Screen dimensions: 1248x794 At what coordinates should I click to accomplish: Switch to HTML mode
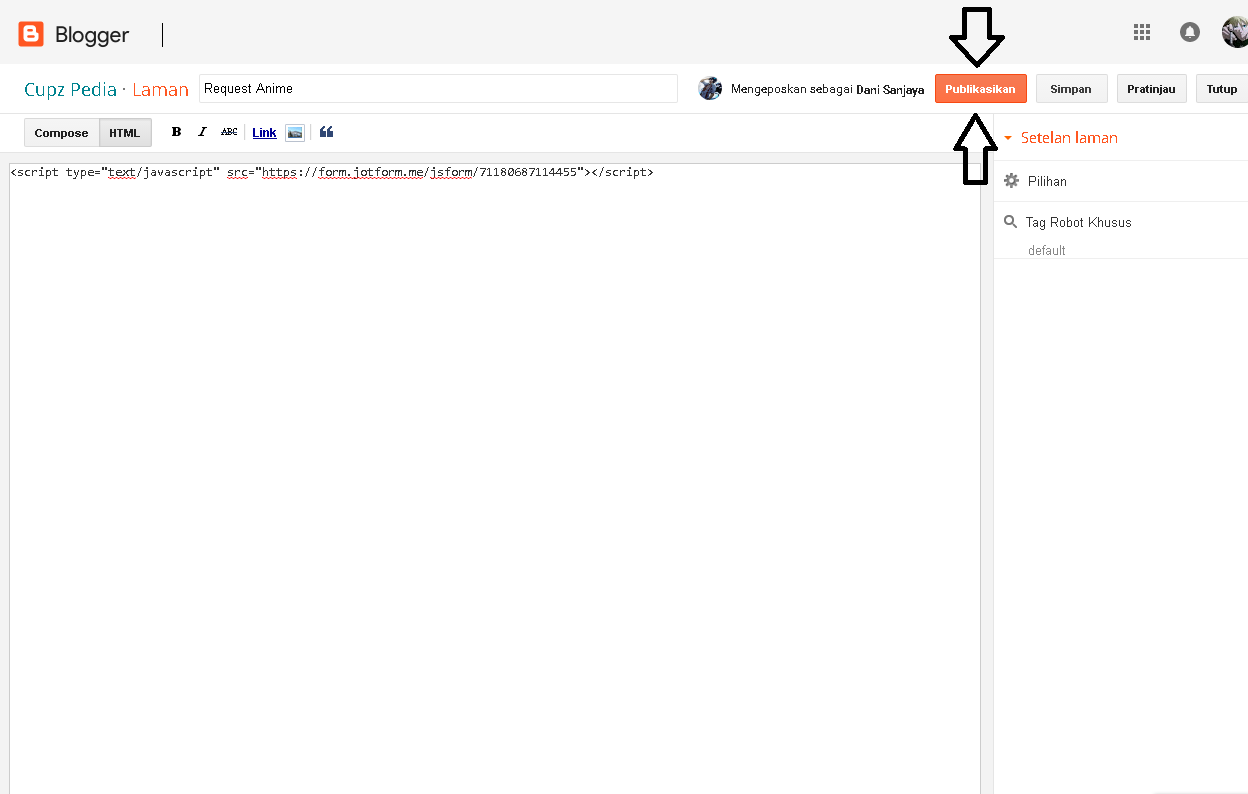coord(125,133)
